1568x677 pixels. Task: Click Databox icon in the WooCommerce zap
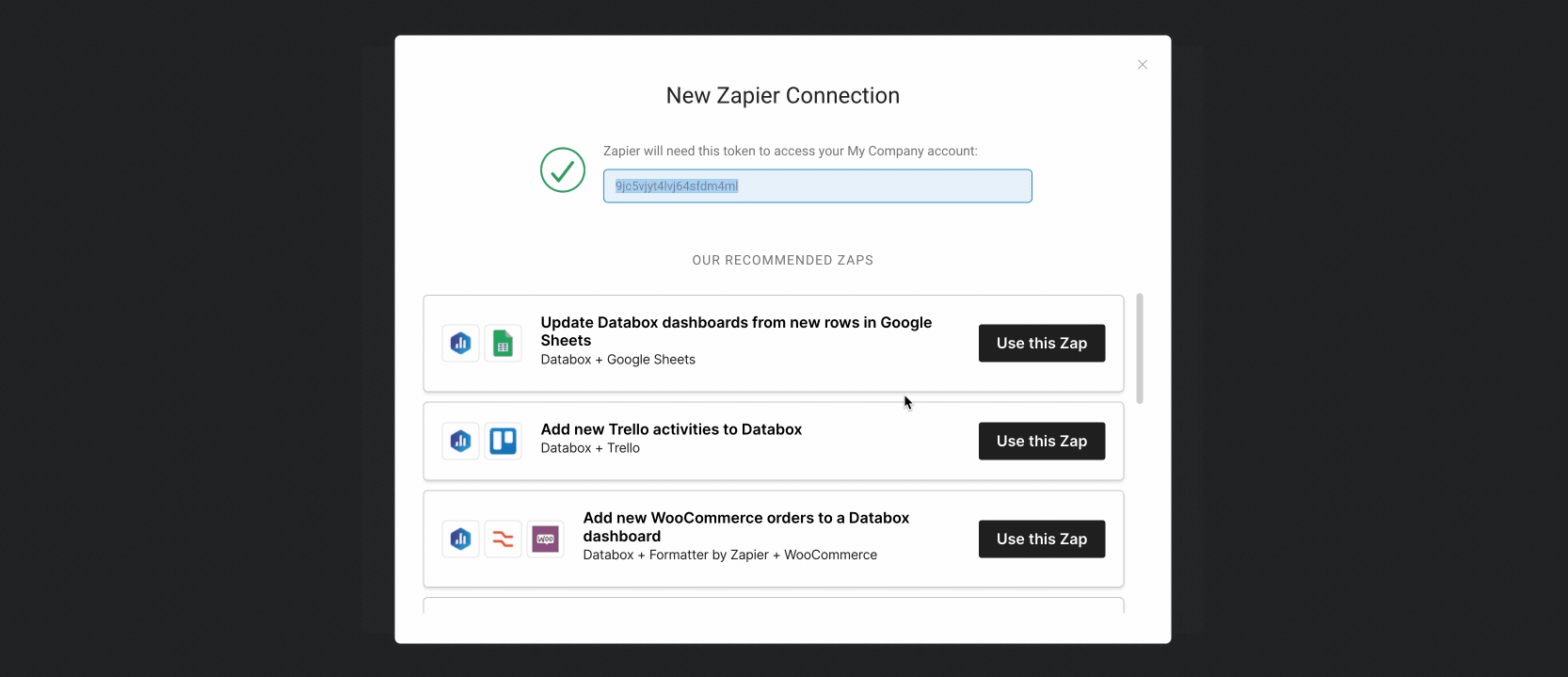click(460, 540)
